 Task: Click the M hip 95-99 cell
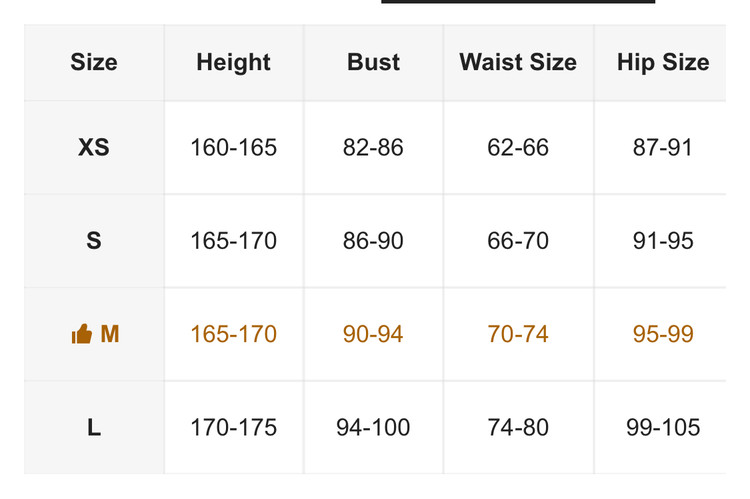(662, 334)
